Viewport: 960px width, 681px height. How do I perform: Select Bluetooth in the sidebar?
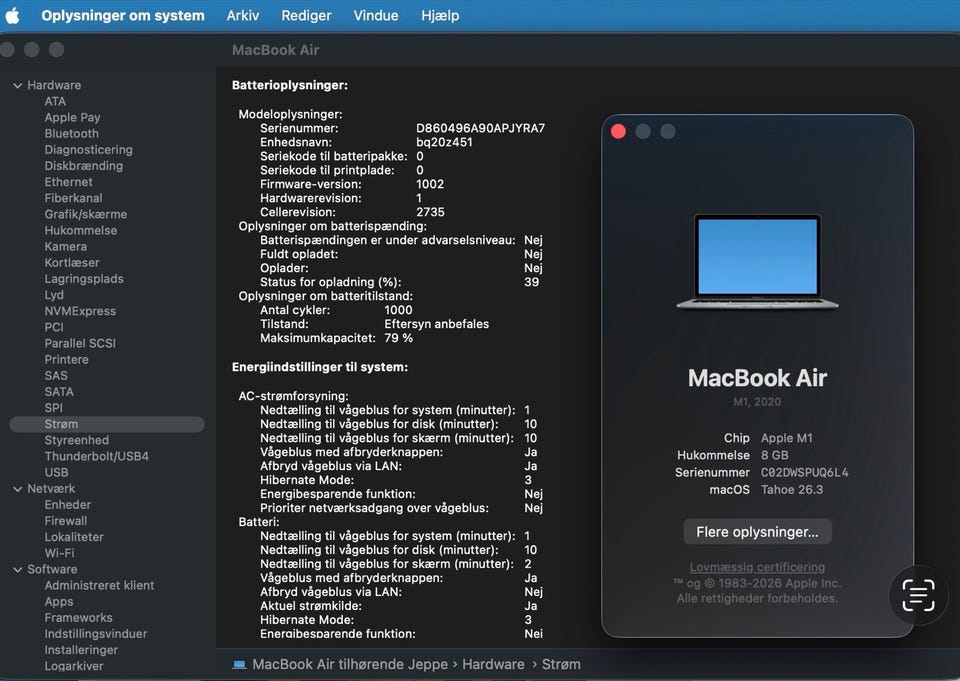coord(71,133)
